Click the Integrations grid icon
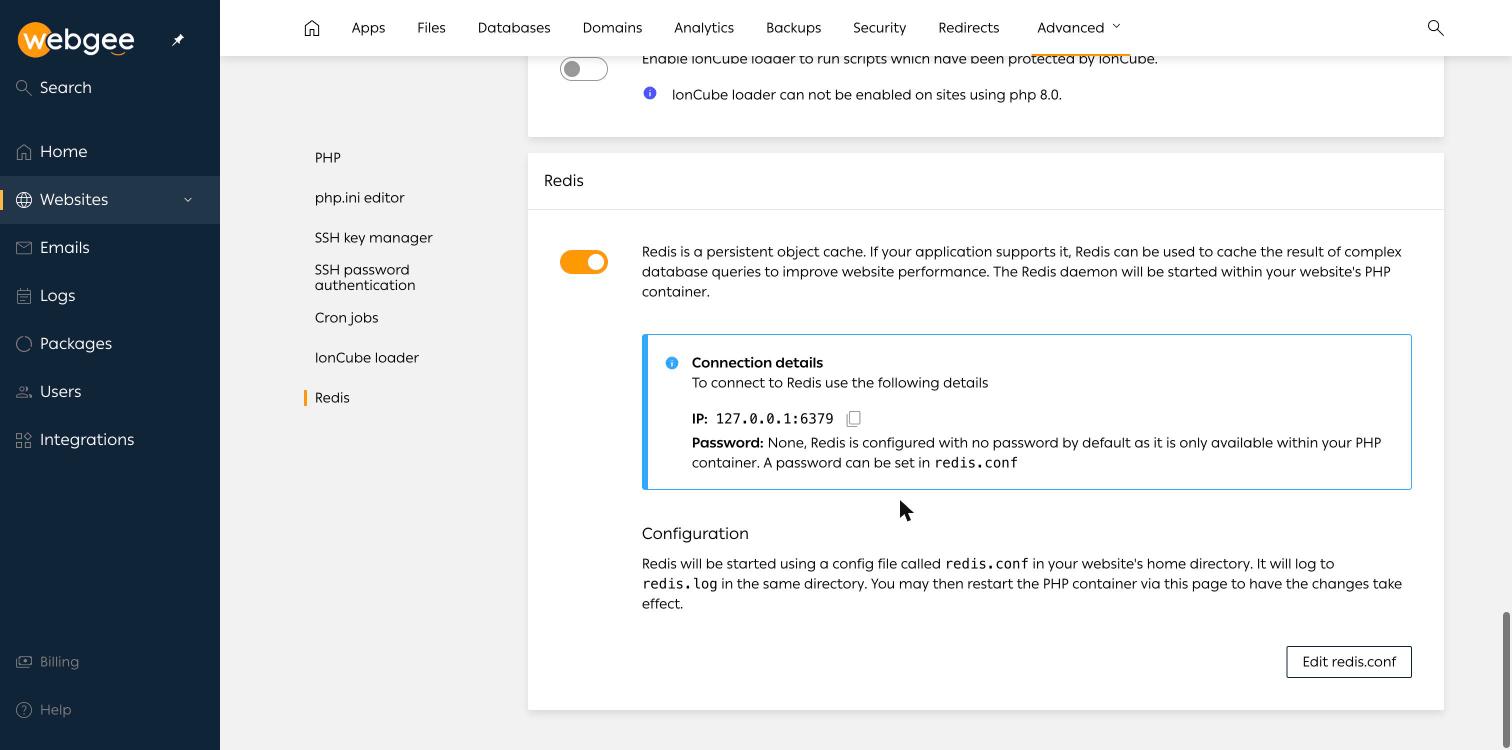Viewport: 1512px width, 750px height. [24, 440]
